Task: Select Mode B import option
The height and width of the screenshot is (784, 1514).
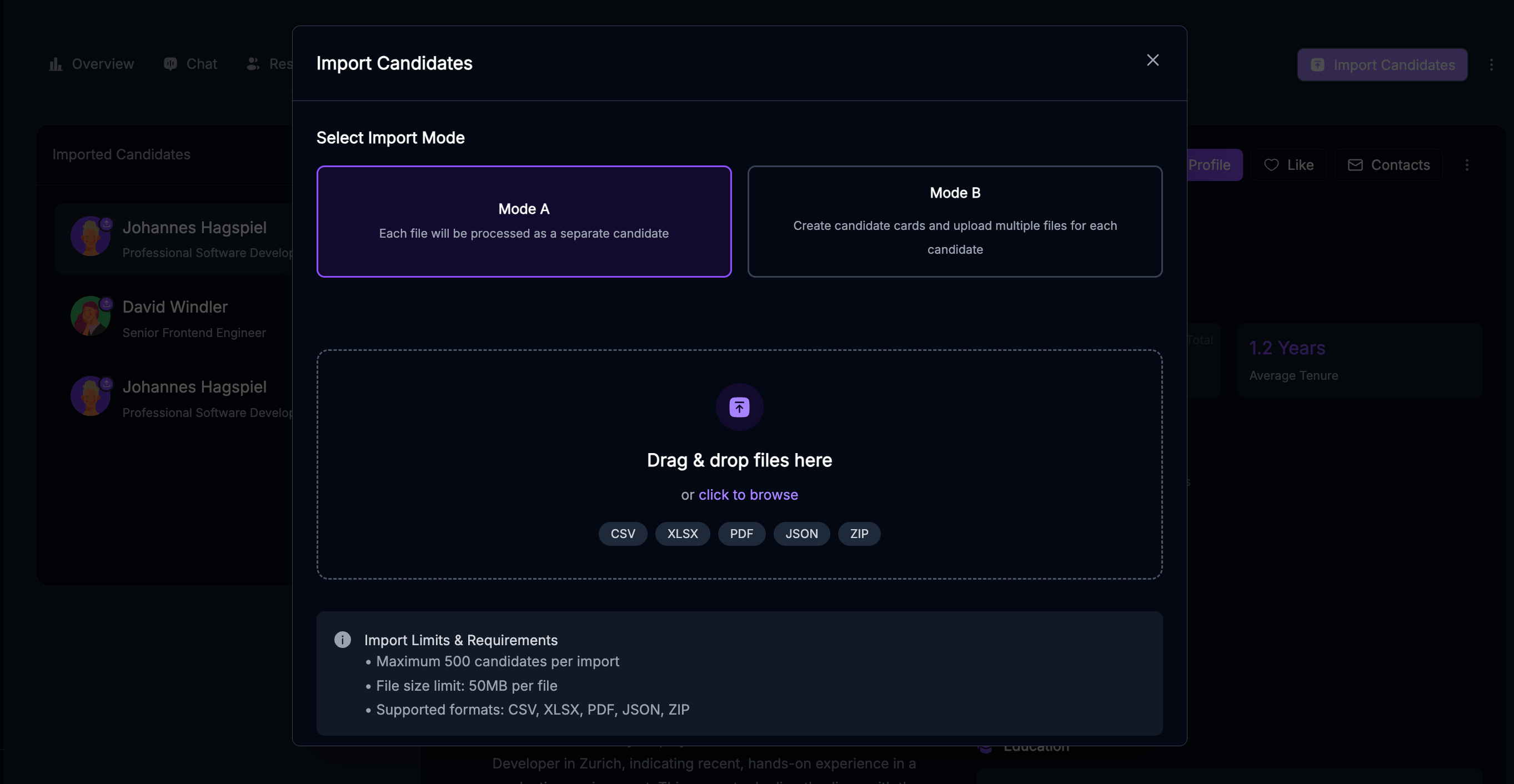Action: (955, 221)
